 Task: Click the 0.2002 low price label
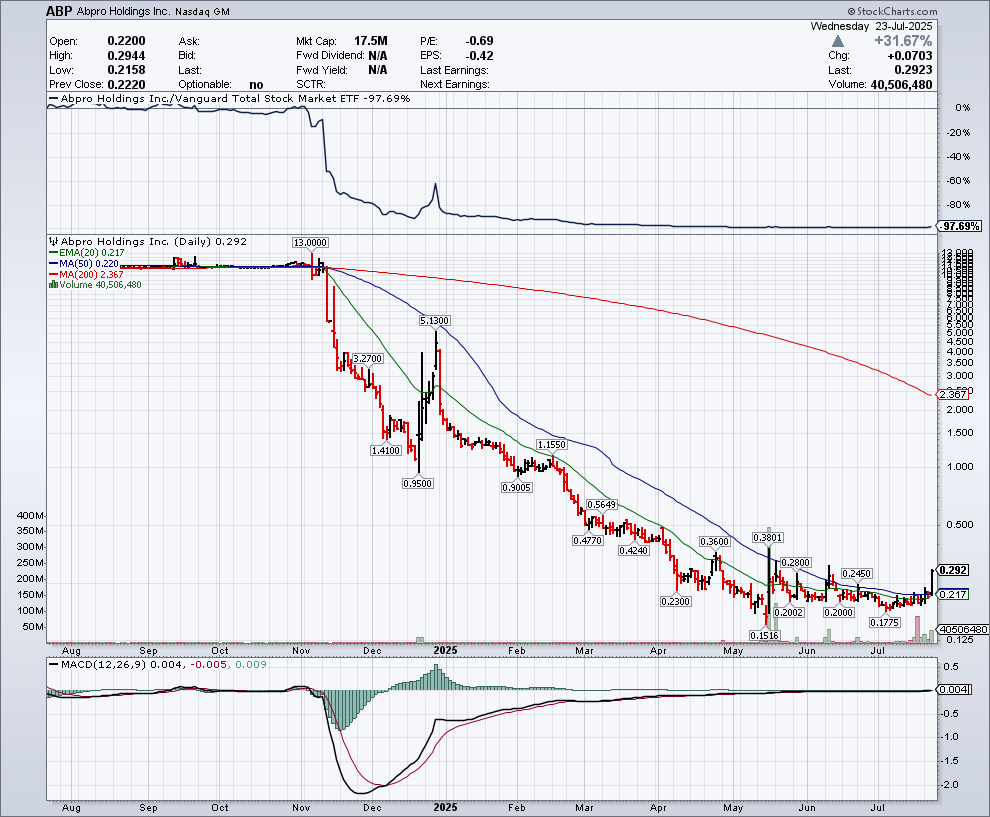point(789,612)
